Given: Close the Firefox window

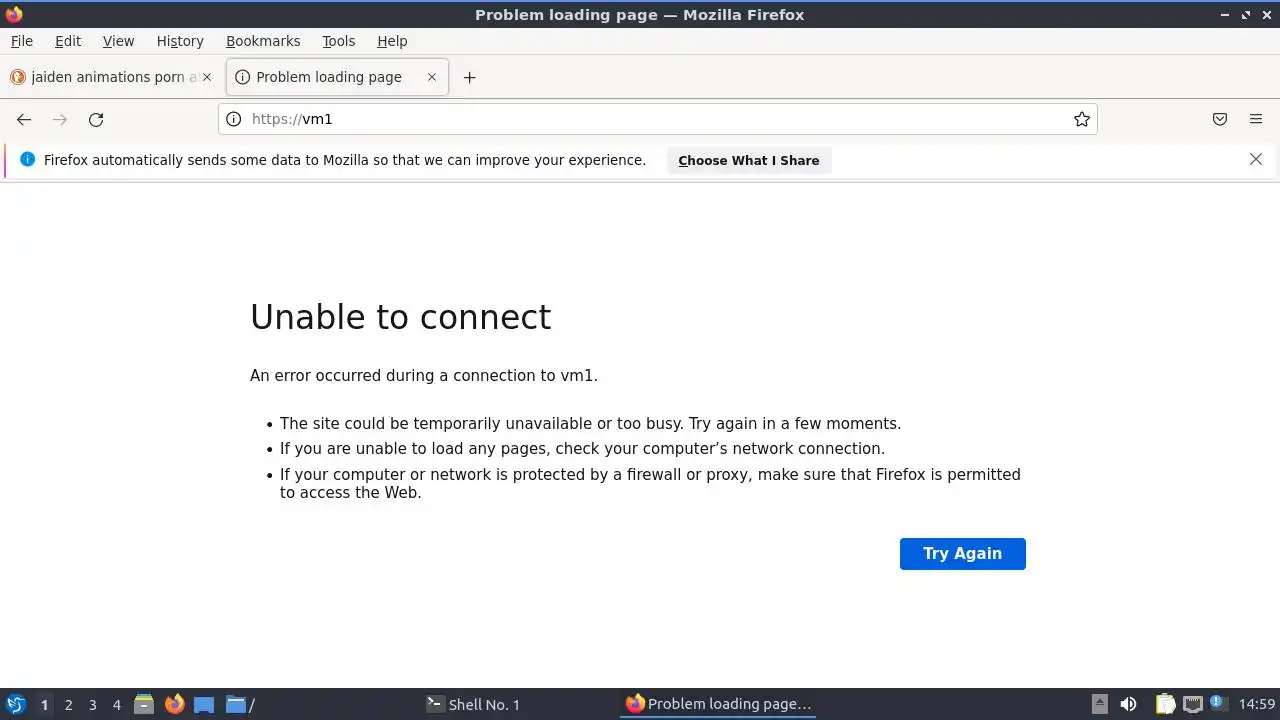Looking at the screenshot, I should click(x=1267, y=14).
